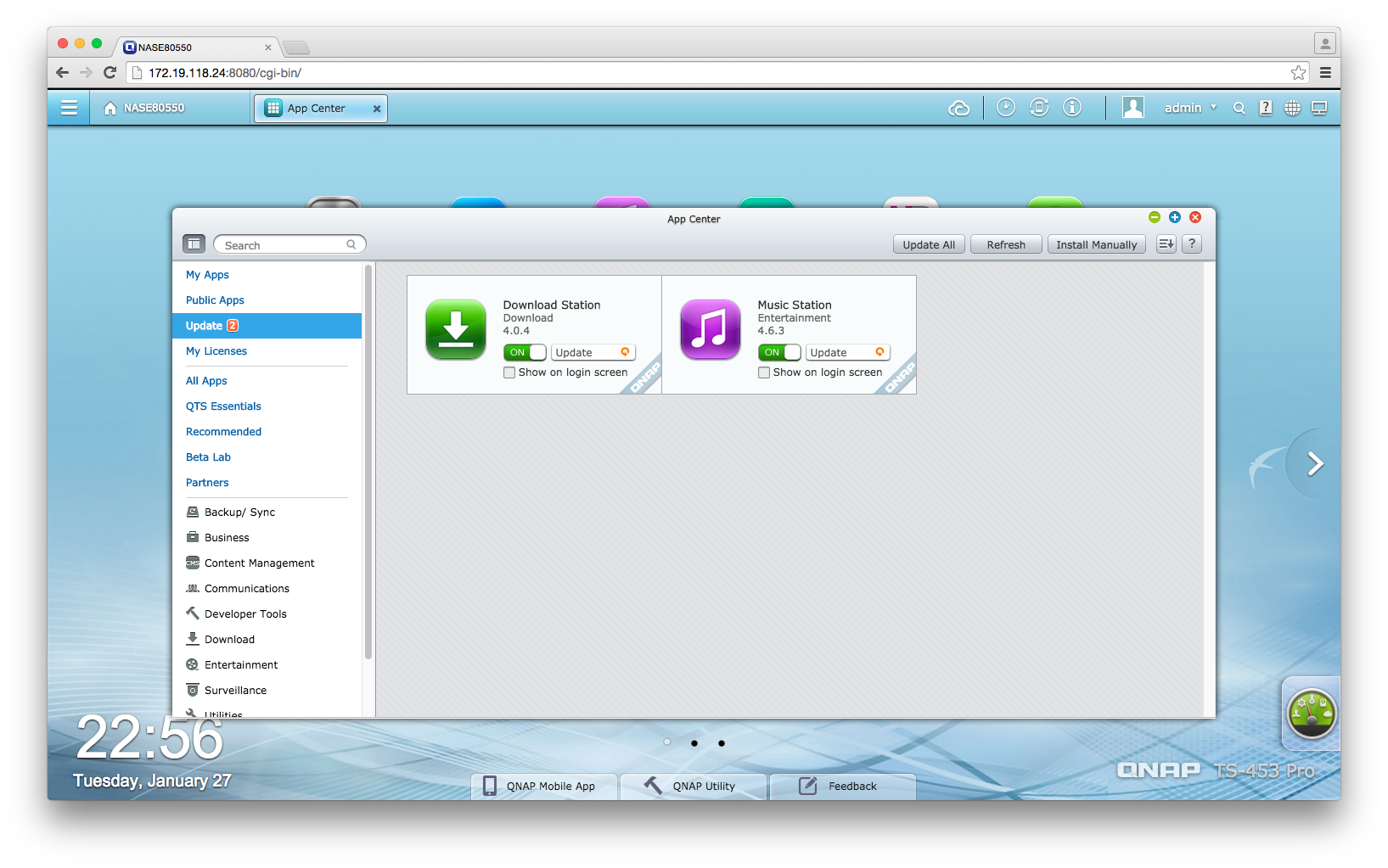Open the myQNAPcloud cloud icon
1388x868 pixels.
click(958, 108)
